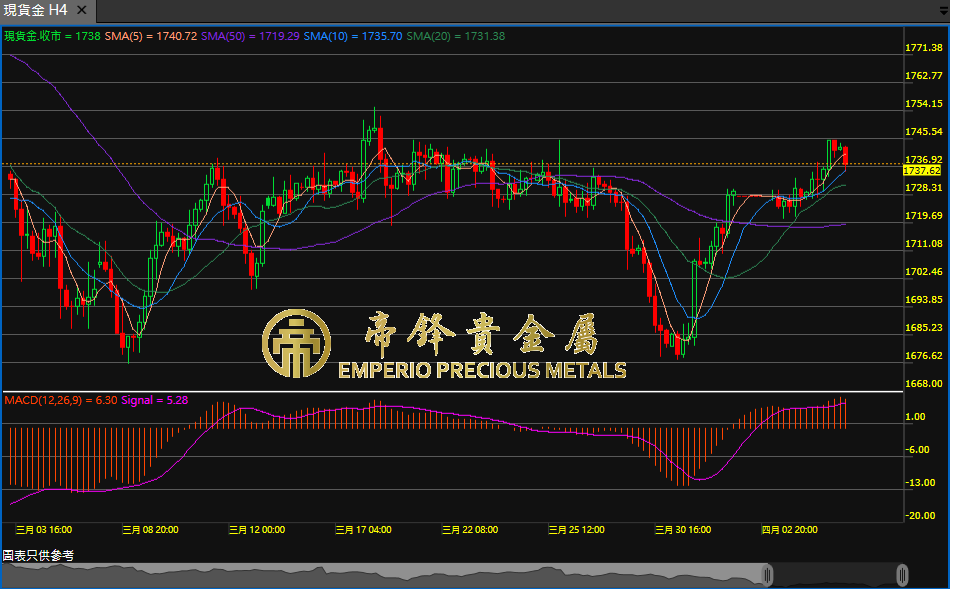Click the 三月 22 08:00 time axis label
The image size is (956, 589).
(470, 530)
